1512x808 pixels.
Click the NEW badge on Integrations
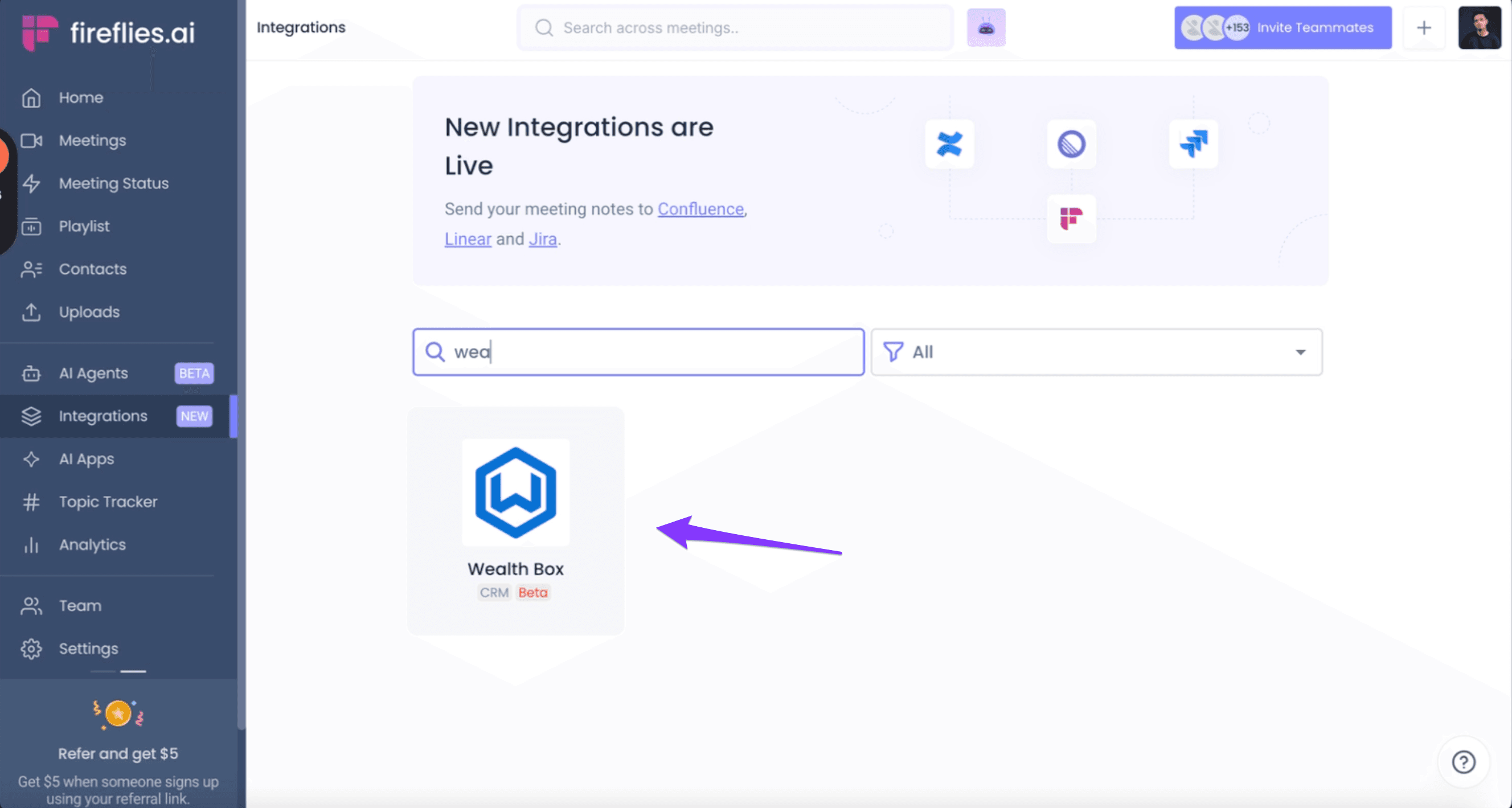pos(194,416)
